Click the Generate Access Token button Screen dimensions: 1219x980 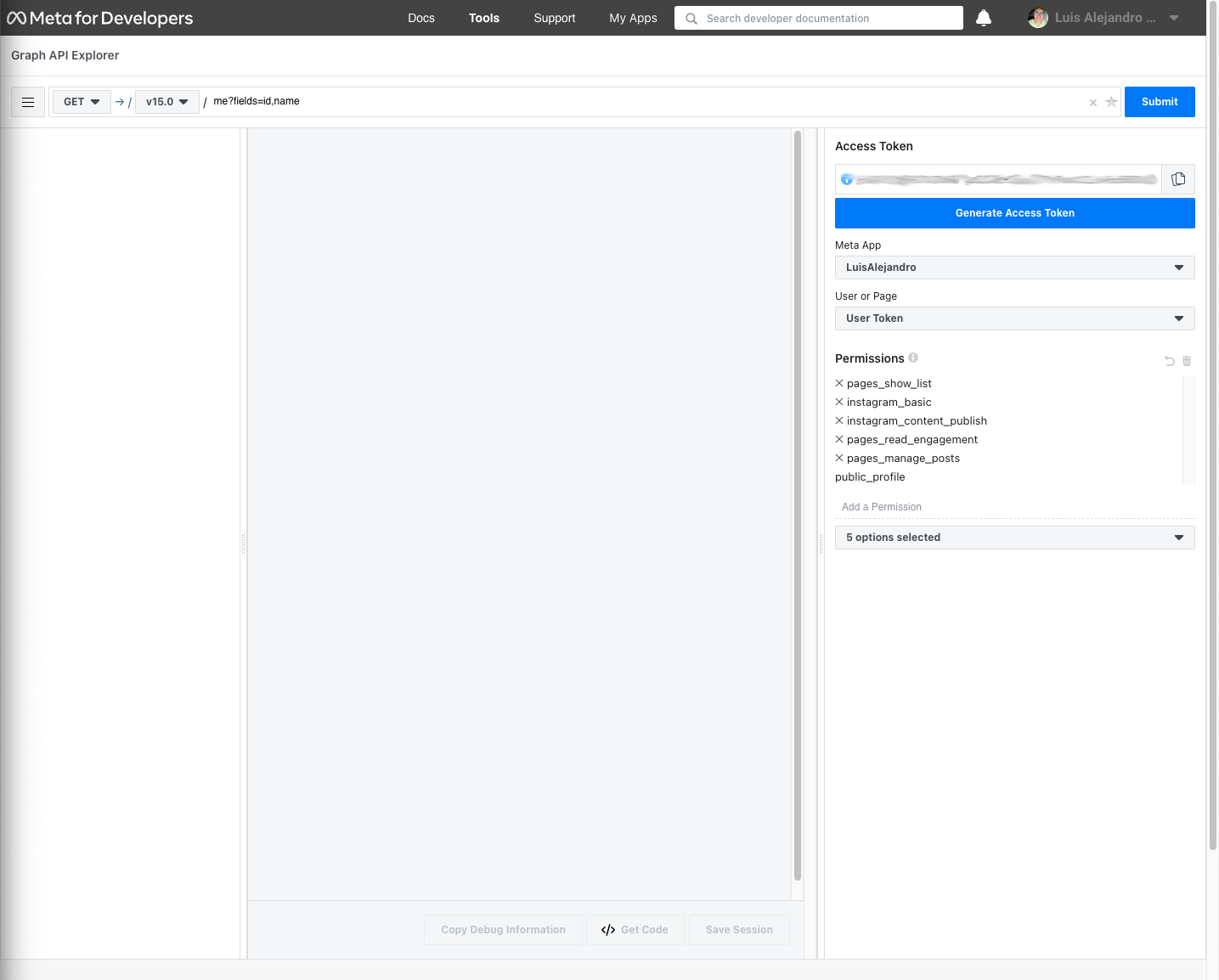[x=1015, y=213]
